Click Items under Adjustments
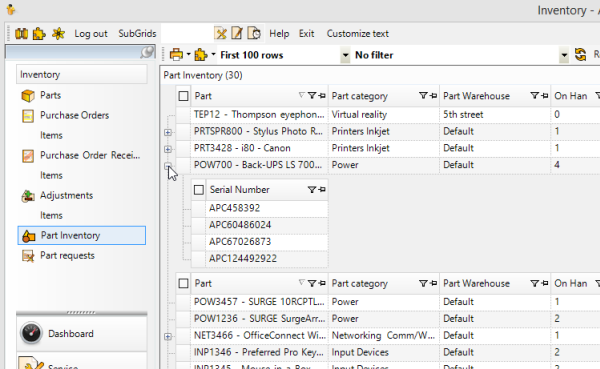The width and height of the screenshot is (600, 369). 51,215
